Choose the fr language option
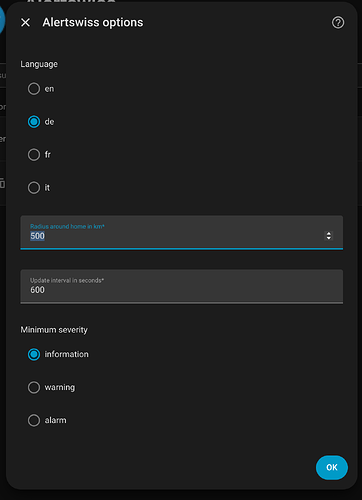 (34, 155)
